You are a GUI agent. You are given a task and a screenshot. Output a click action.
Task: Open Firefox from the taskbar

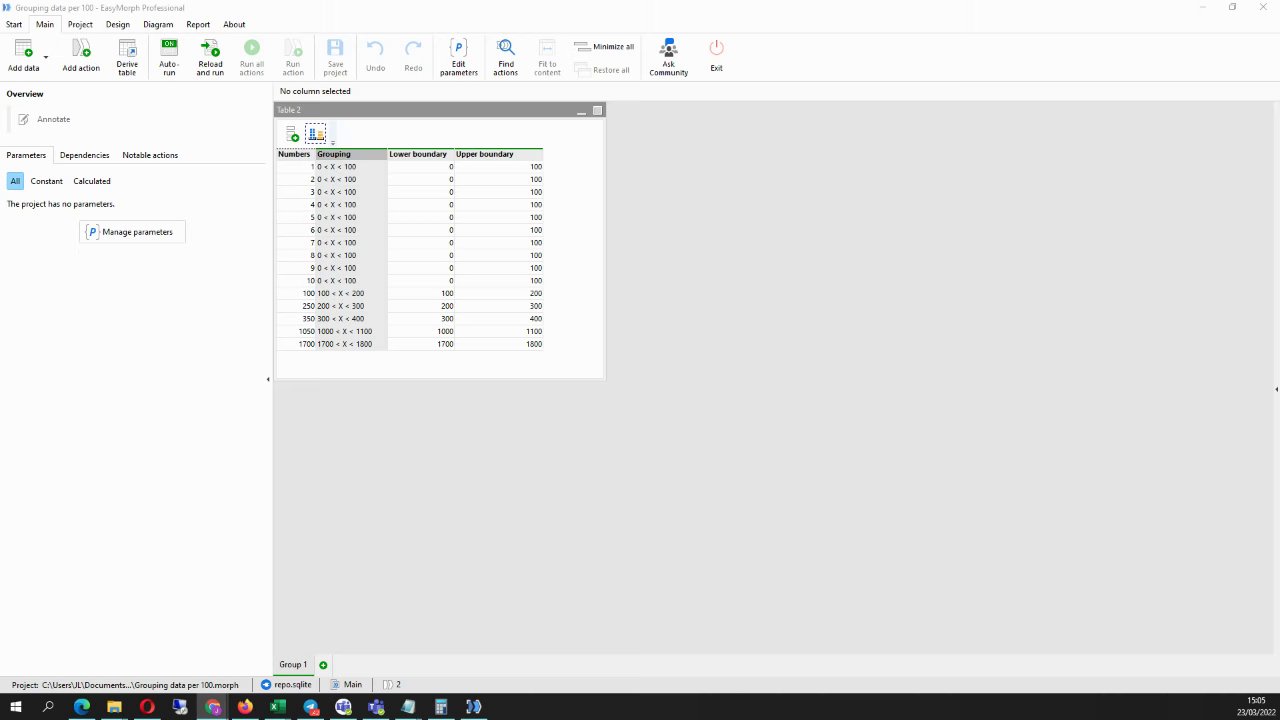245,707
